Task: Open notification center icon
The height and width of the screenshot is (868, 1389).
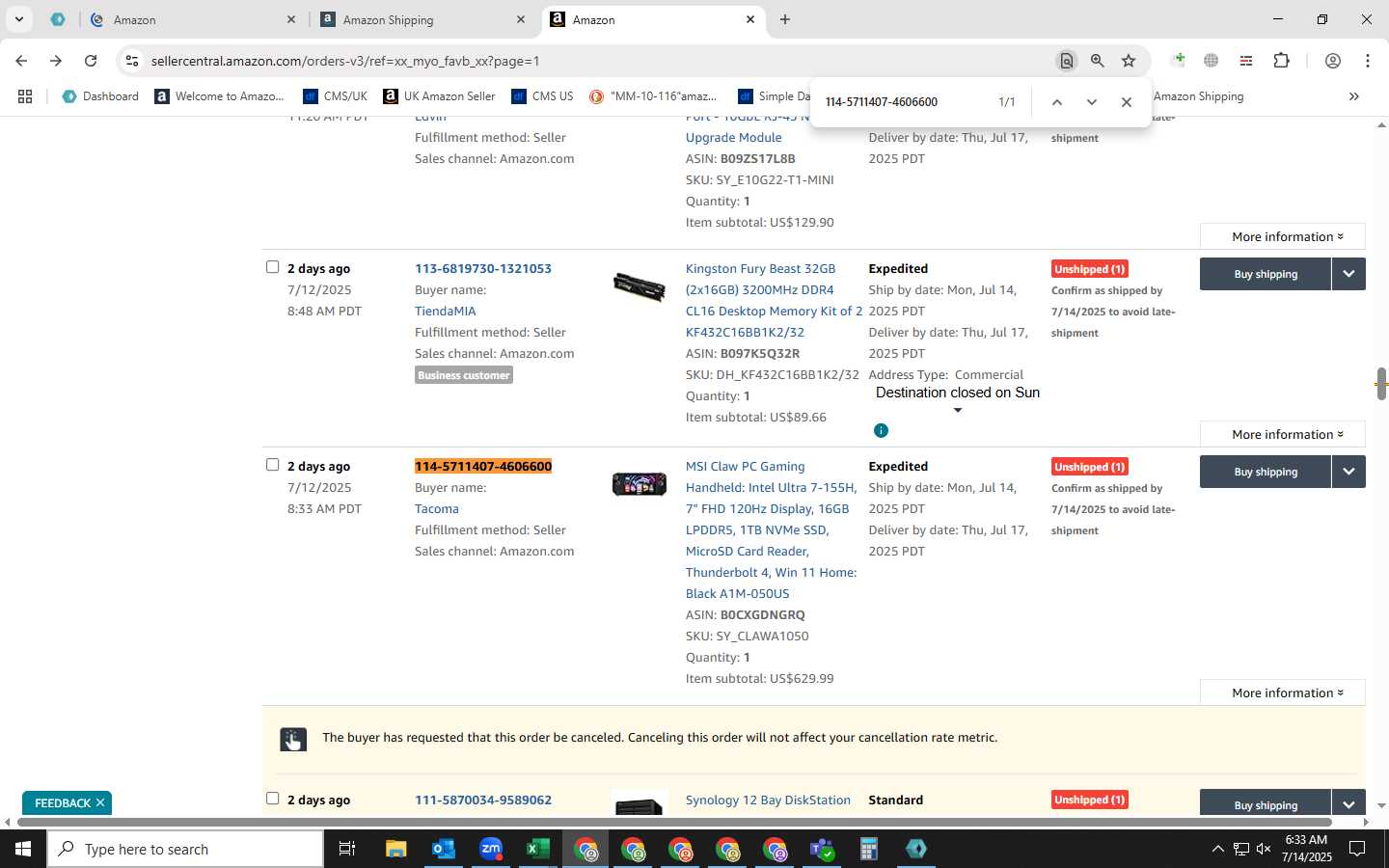Action: coord(1356,849)
